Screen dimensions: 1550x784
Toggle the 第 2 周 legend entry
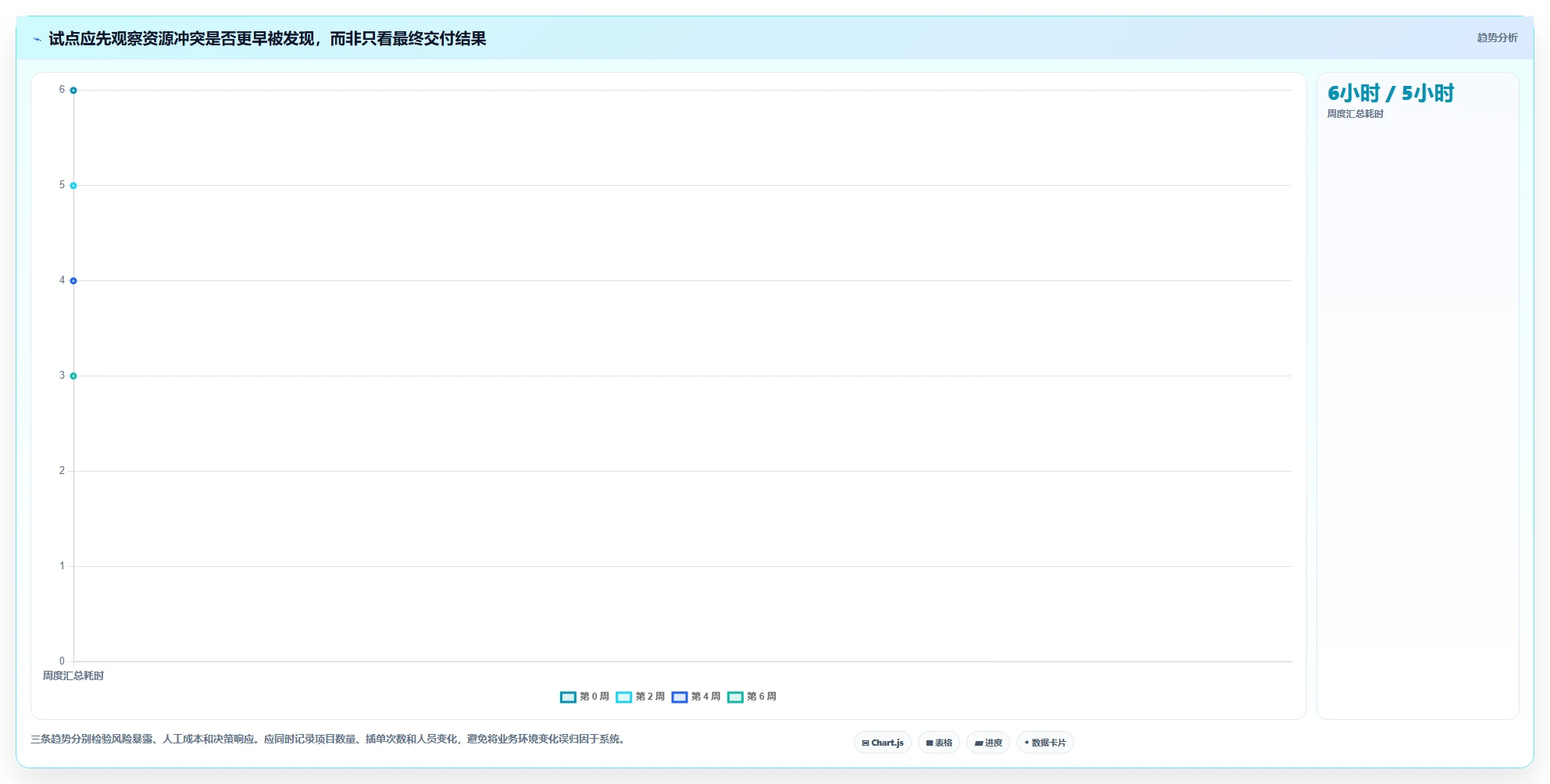pyautogui.click(x=640, y=697)
